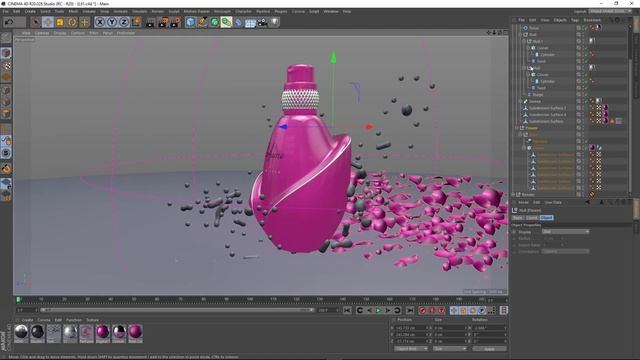Click the Render View icon
Viewport: 640px width, 360px height.
(x=151, y=22)
